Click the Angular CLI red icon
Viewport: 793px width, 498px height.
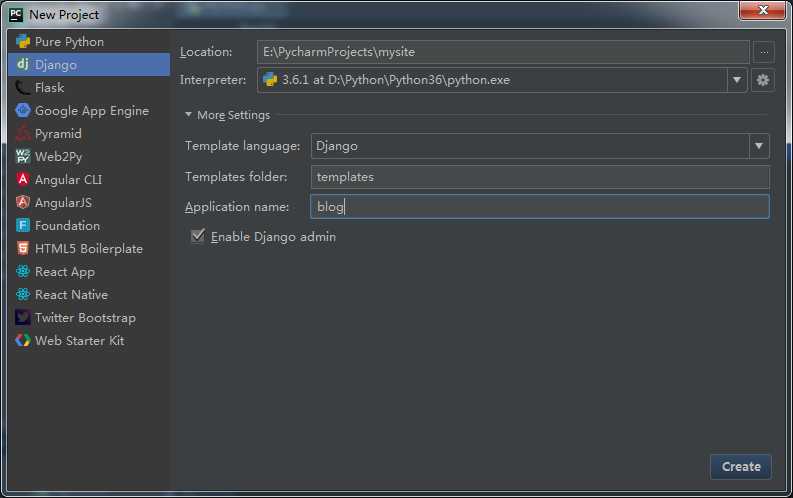click(x=23, y=179)
